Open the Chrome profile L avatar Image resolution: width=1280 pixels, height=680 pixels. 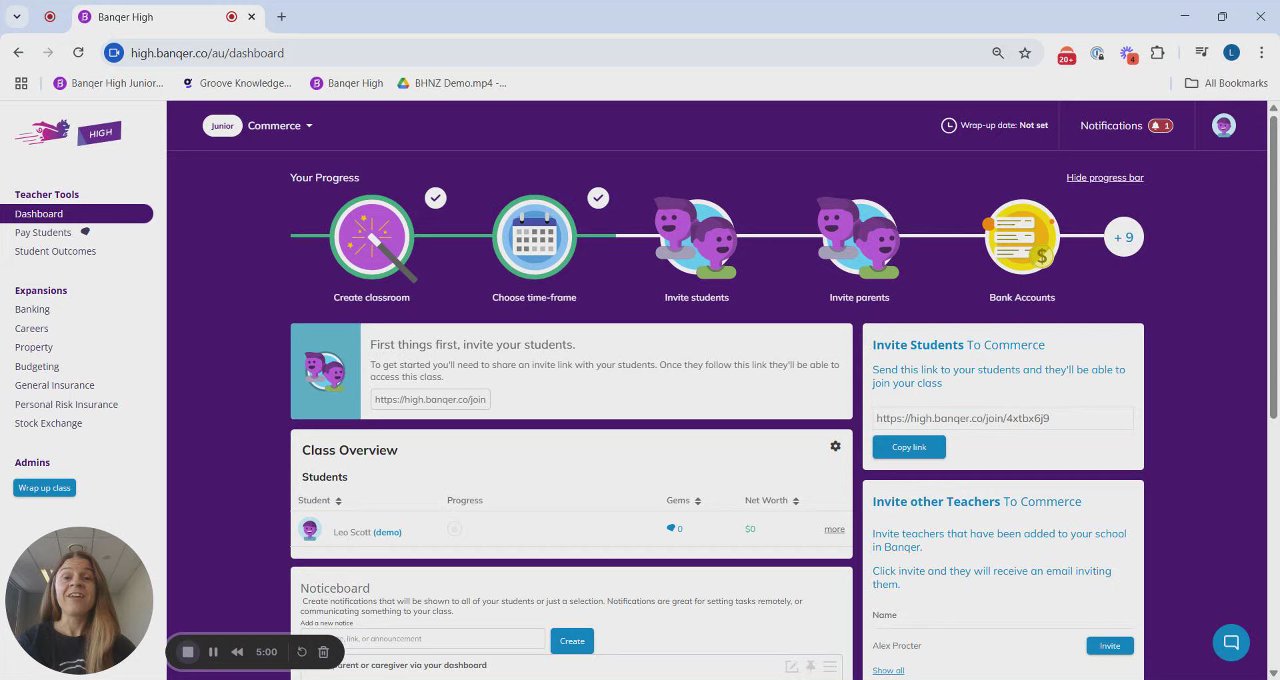pyautogui.click(x=1232, y=53)
